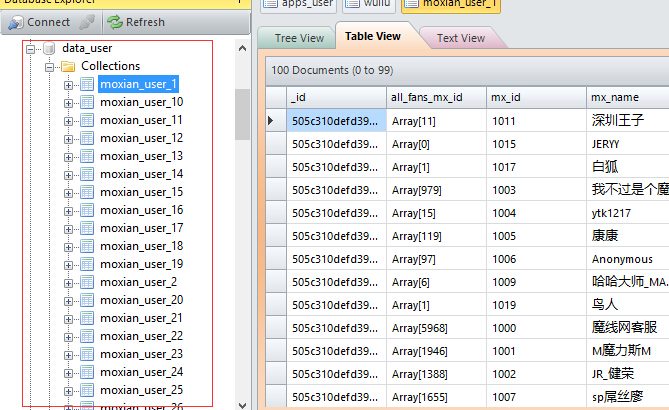Expand the moxian_user_15 collection
Screen dimensions: 669x410
pyautogui.click(x=68, y=193)
